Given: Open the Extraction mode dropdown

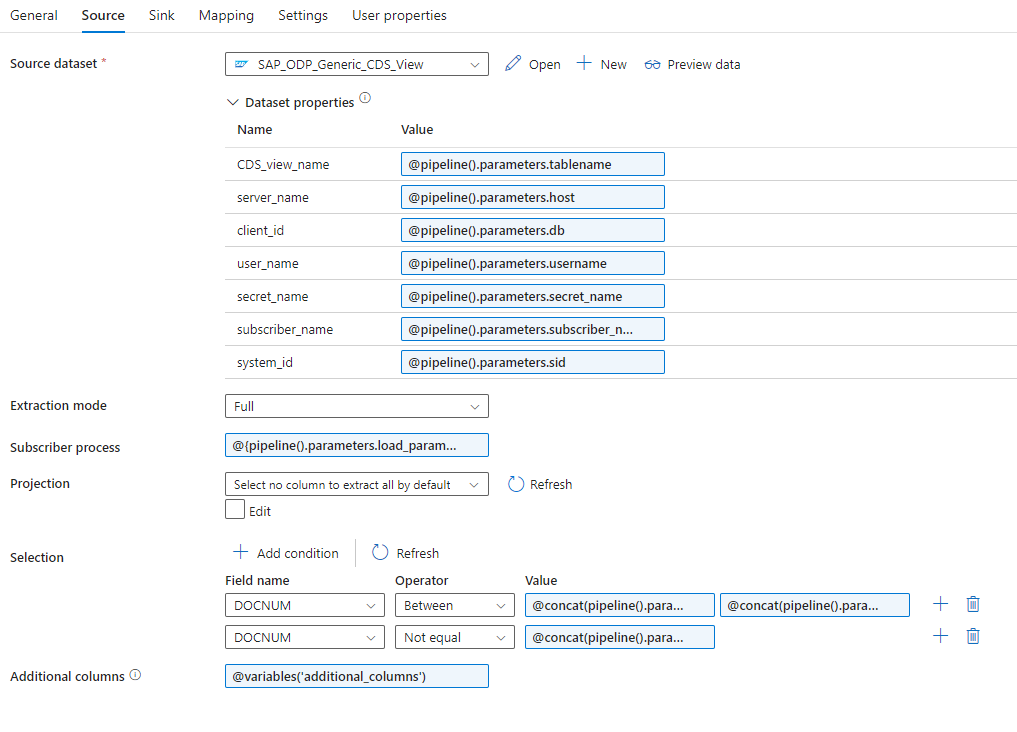Looking at the screenshot, I should point(356,406).
